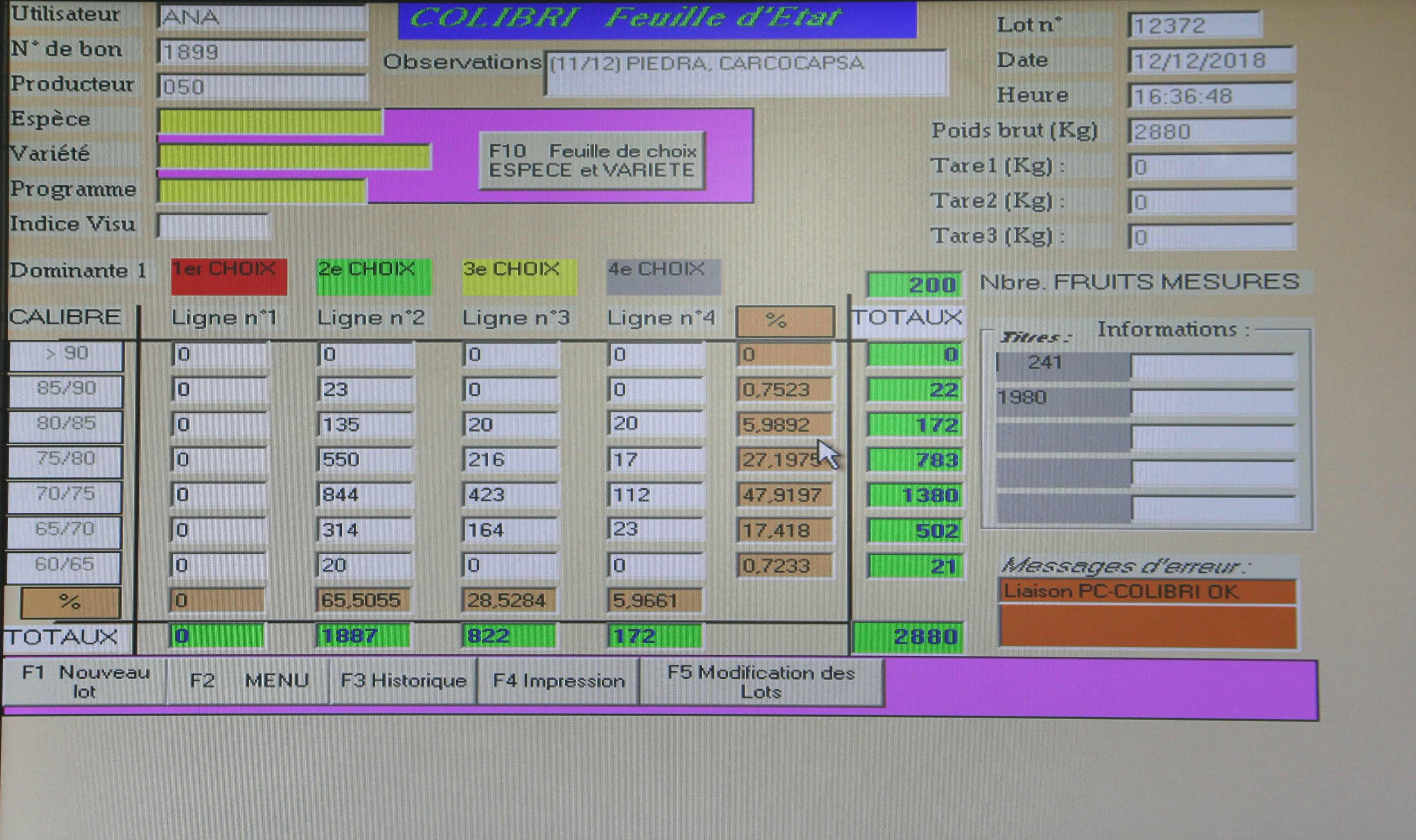Click the 85/90 calibre label
Image resolution: width=1416 pixels, height=840 pixels.
pyautogui.click(x=65, y=391)
